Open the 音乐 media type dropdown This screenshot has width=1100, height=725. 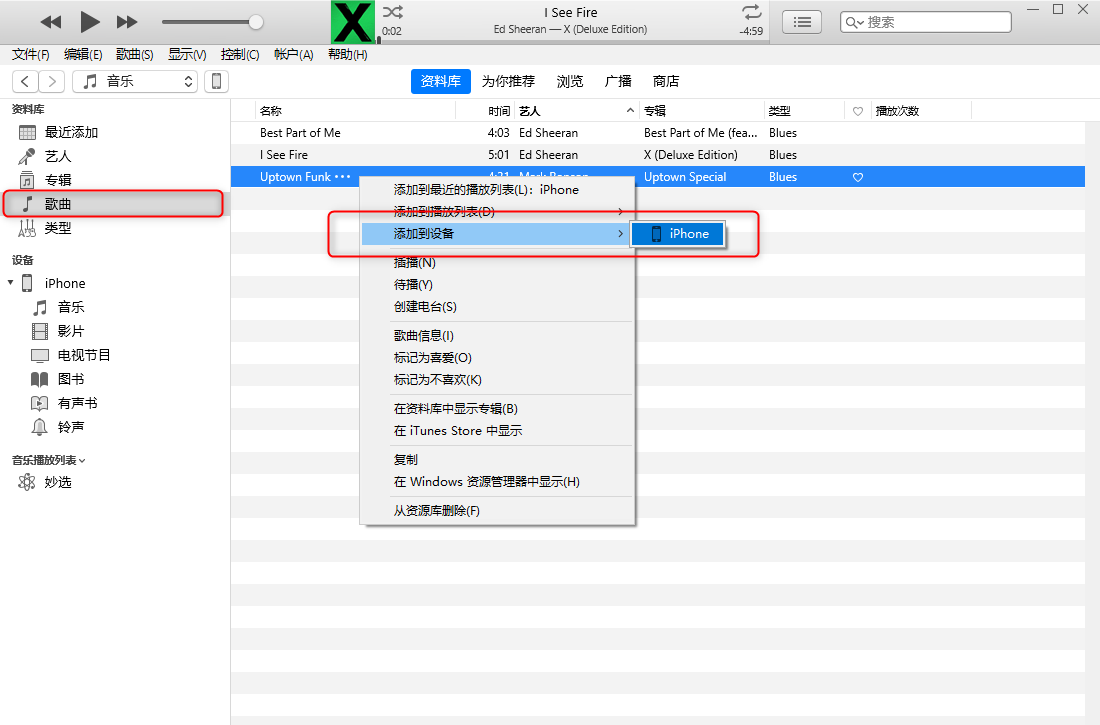click(135, 81)
